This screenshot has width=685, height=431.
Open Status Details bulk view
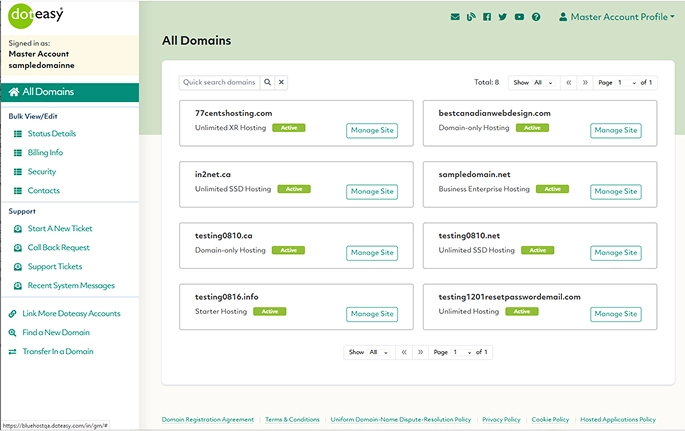[x=52, y=134]
